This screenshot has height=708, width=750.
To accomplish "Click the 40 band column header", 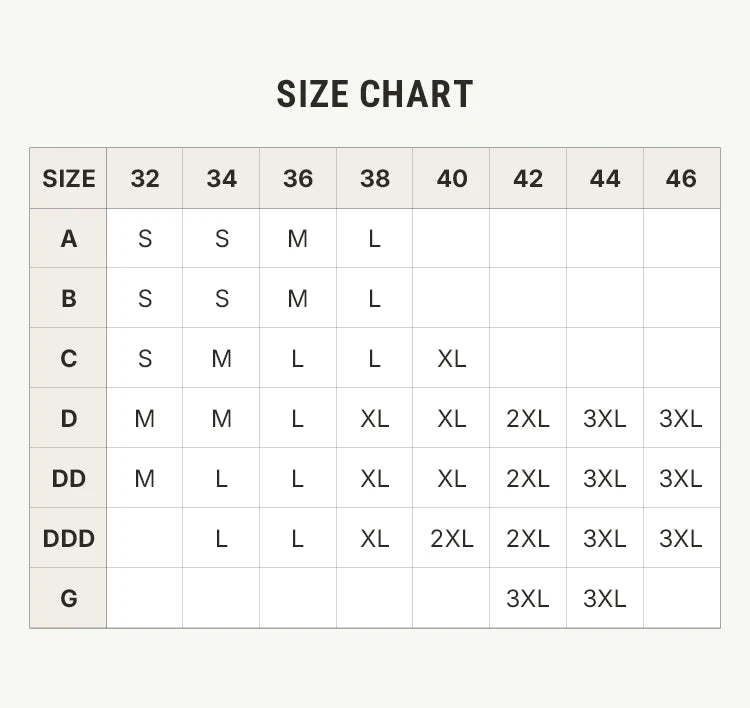I will (x=451, y=178).
